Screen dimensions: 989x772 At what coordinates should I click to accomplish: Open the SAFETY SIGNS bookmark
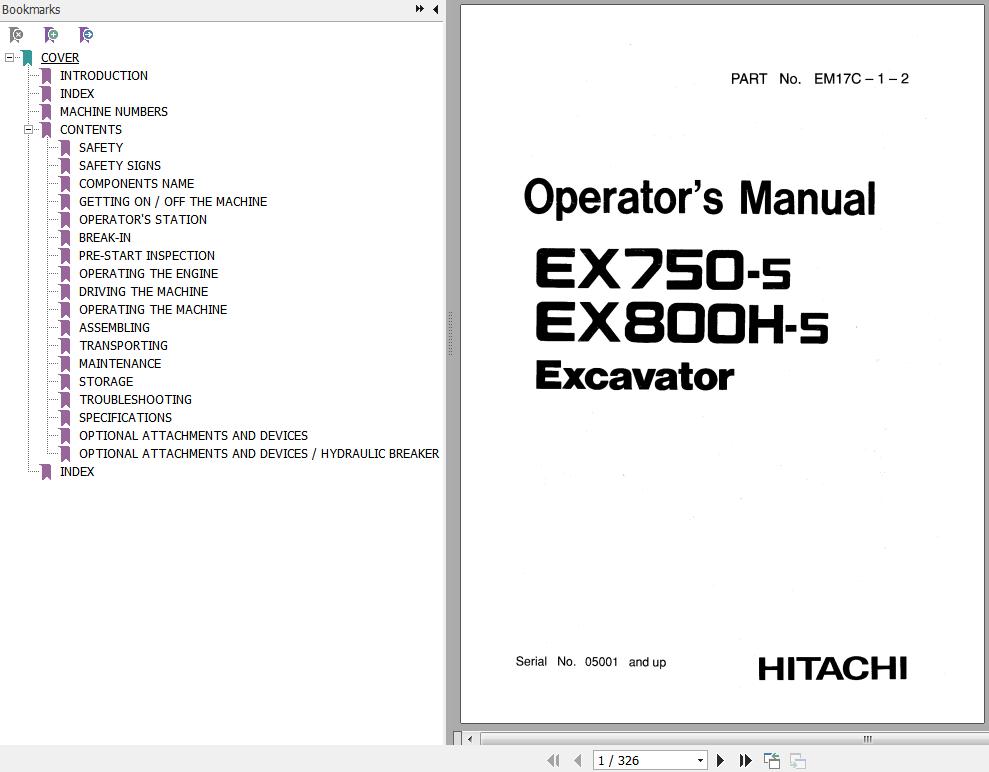pyautogui.click(x=120, y=165)
